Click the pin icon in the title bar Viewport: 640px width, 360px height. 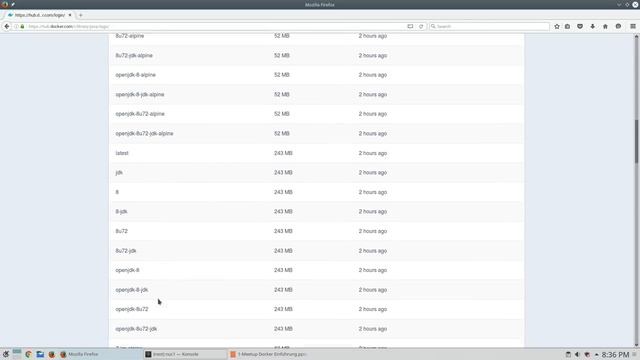point(13,4)
